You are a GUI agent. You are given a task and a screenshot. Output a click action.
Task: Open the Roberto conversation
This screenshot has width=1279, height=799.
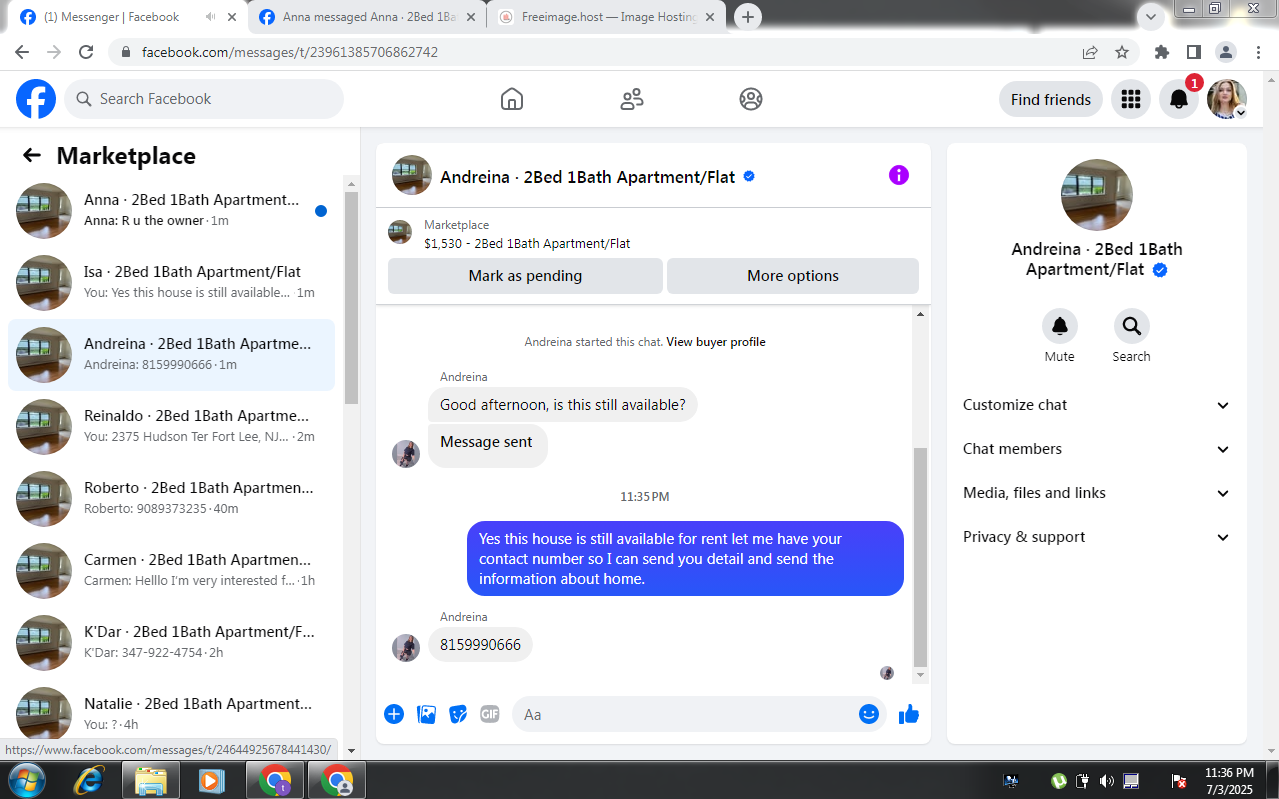(171, 499)
